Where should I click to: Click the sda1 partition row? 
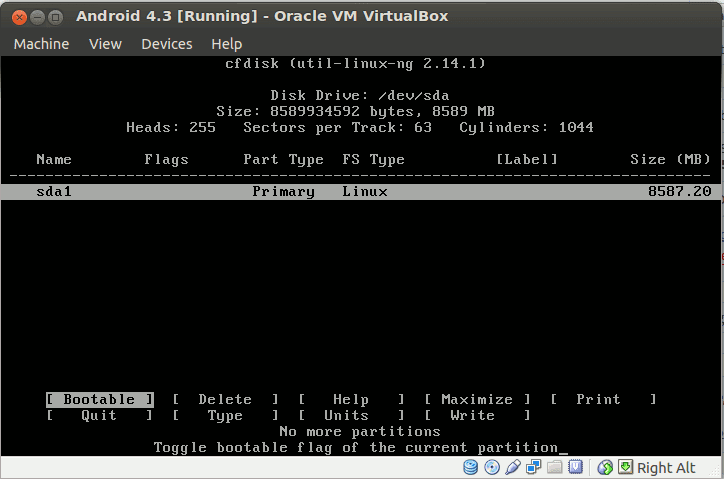coord(361,192)
